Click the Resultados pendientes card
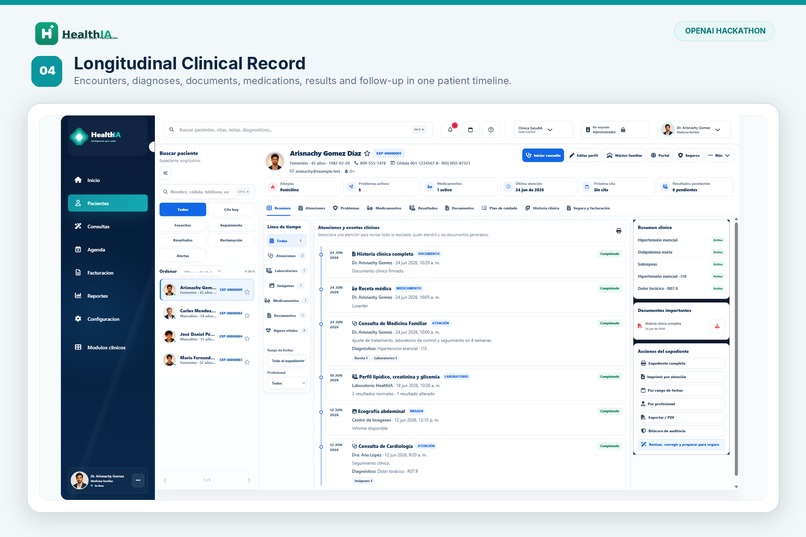The image size is (806, 537). 696,187
